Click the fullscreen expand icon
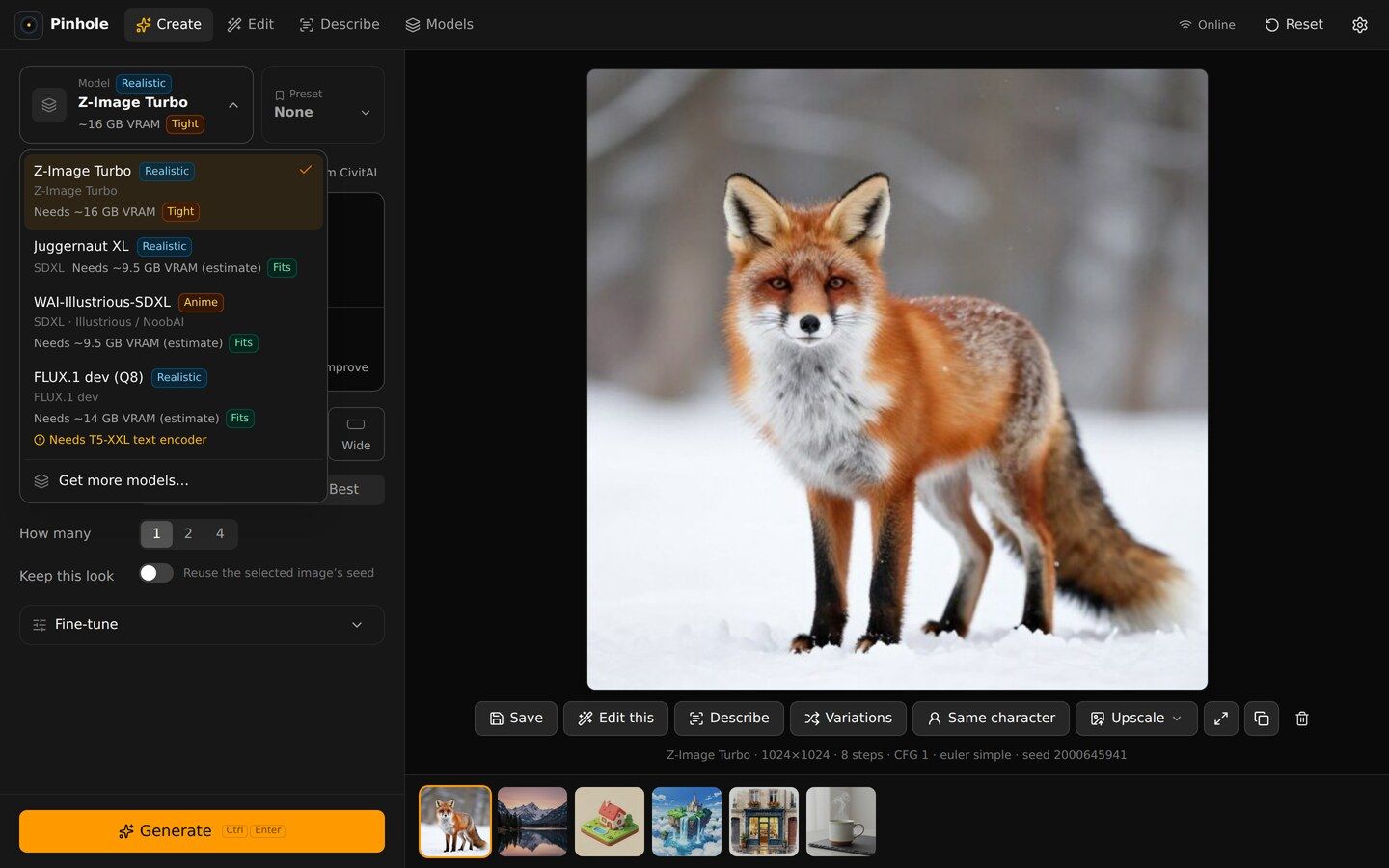Screen dimensions: 1389x868 (x=1220, y=719)
